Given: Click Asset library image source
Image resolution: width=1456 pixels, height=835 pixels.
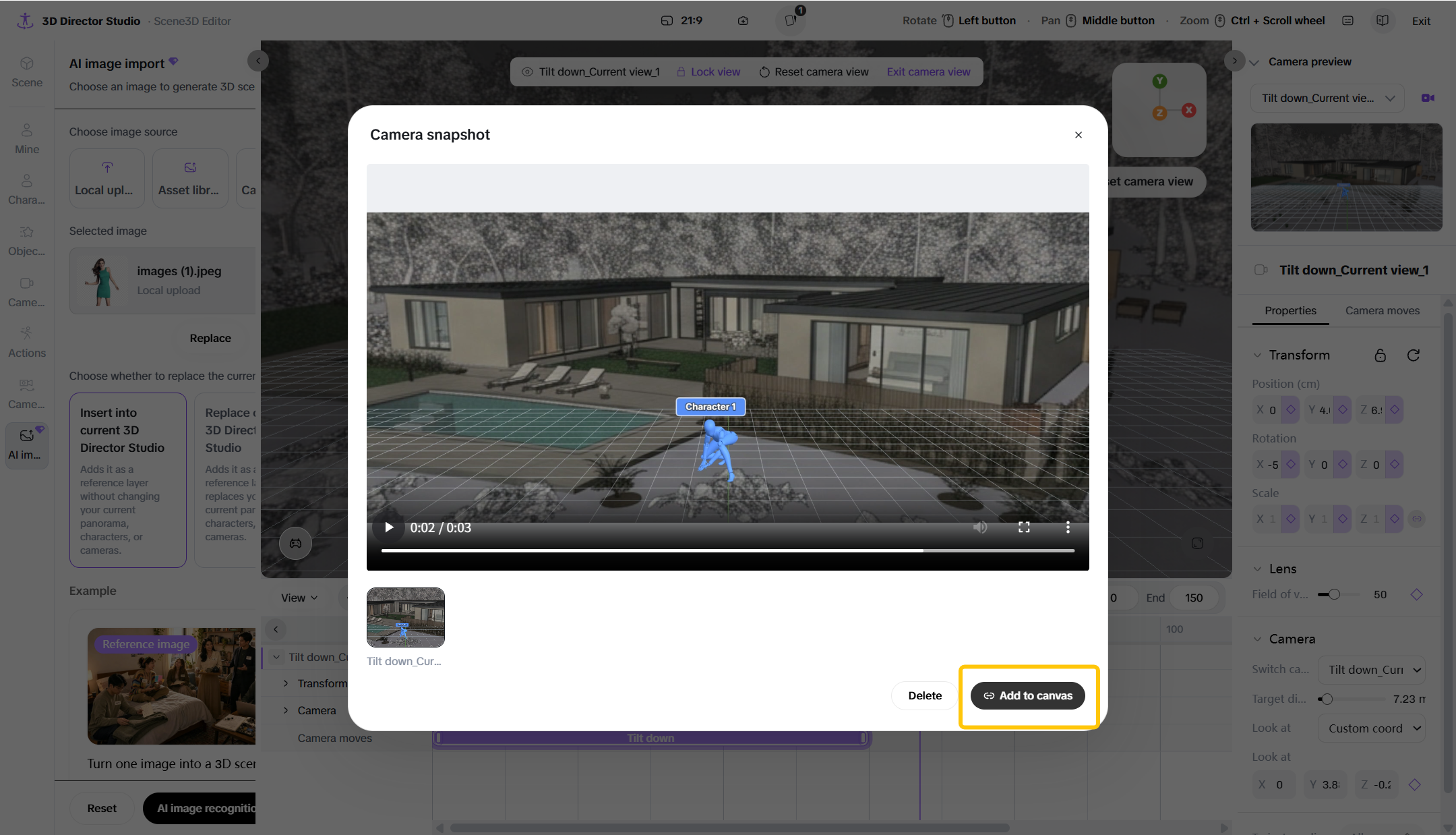Looking at the screenshot, I should tap(190, 178).
